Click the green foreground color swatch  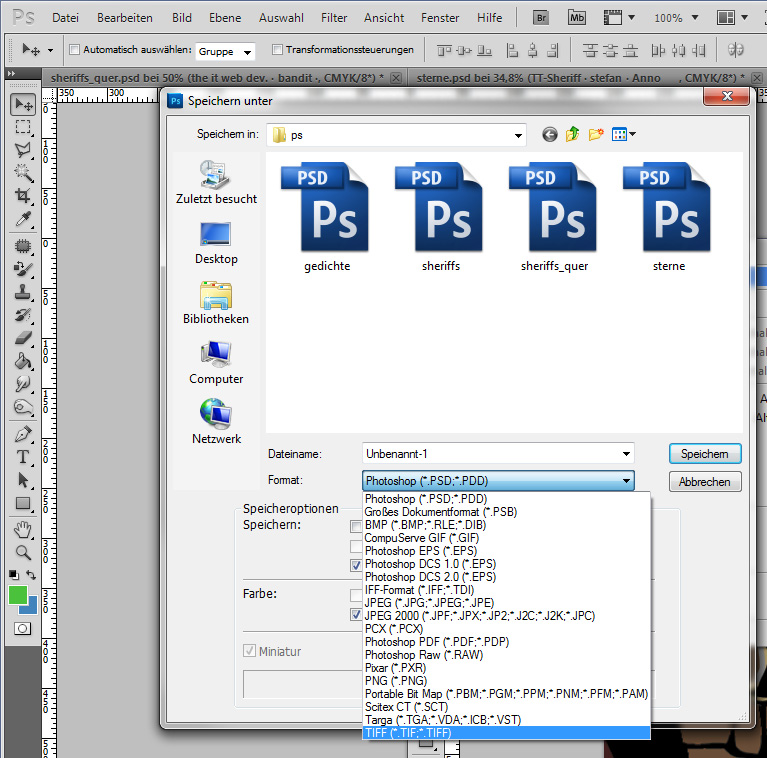(17, 594)
